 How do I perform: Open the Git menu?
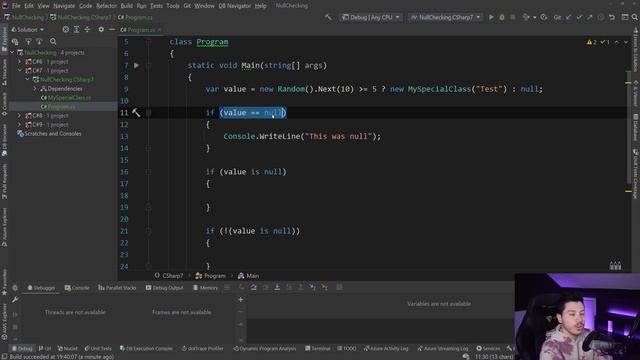coord(187,6)
